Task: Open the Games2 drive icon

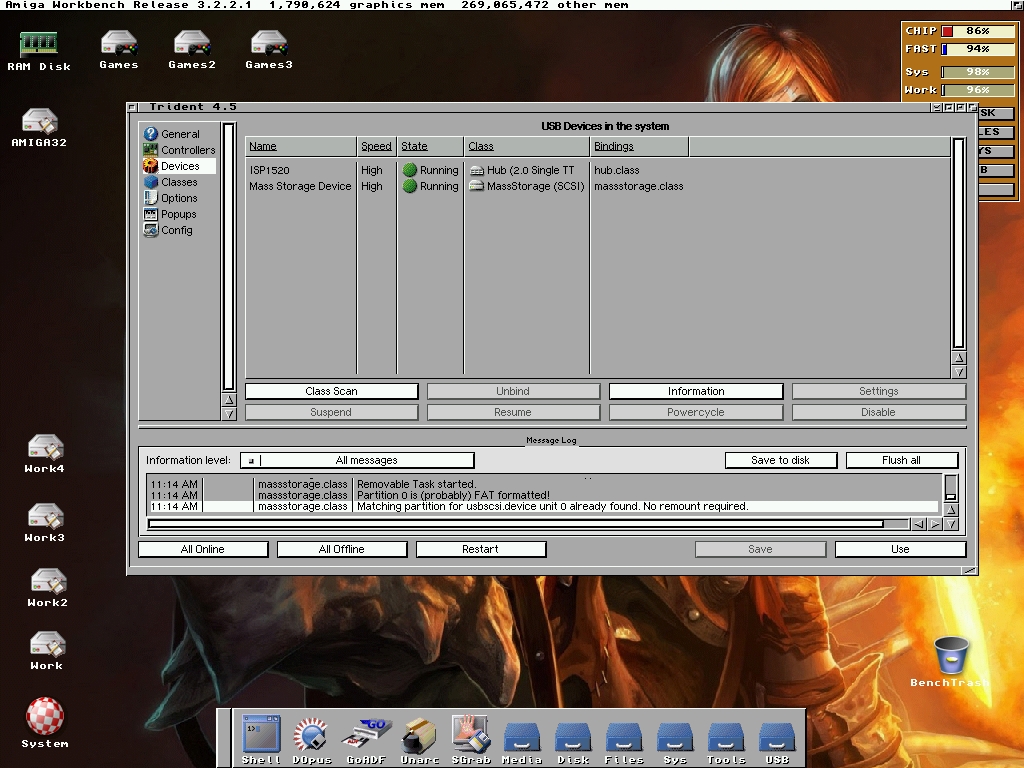Action: (x=191, y=50)
